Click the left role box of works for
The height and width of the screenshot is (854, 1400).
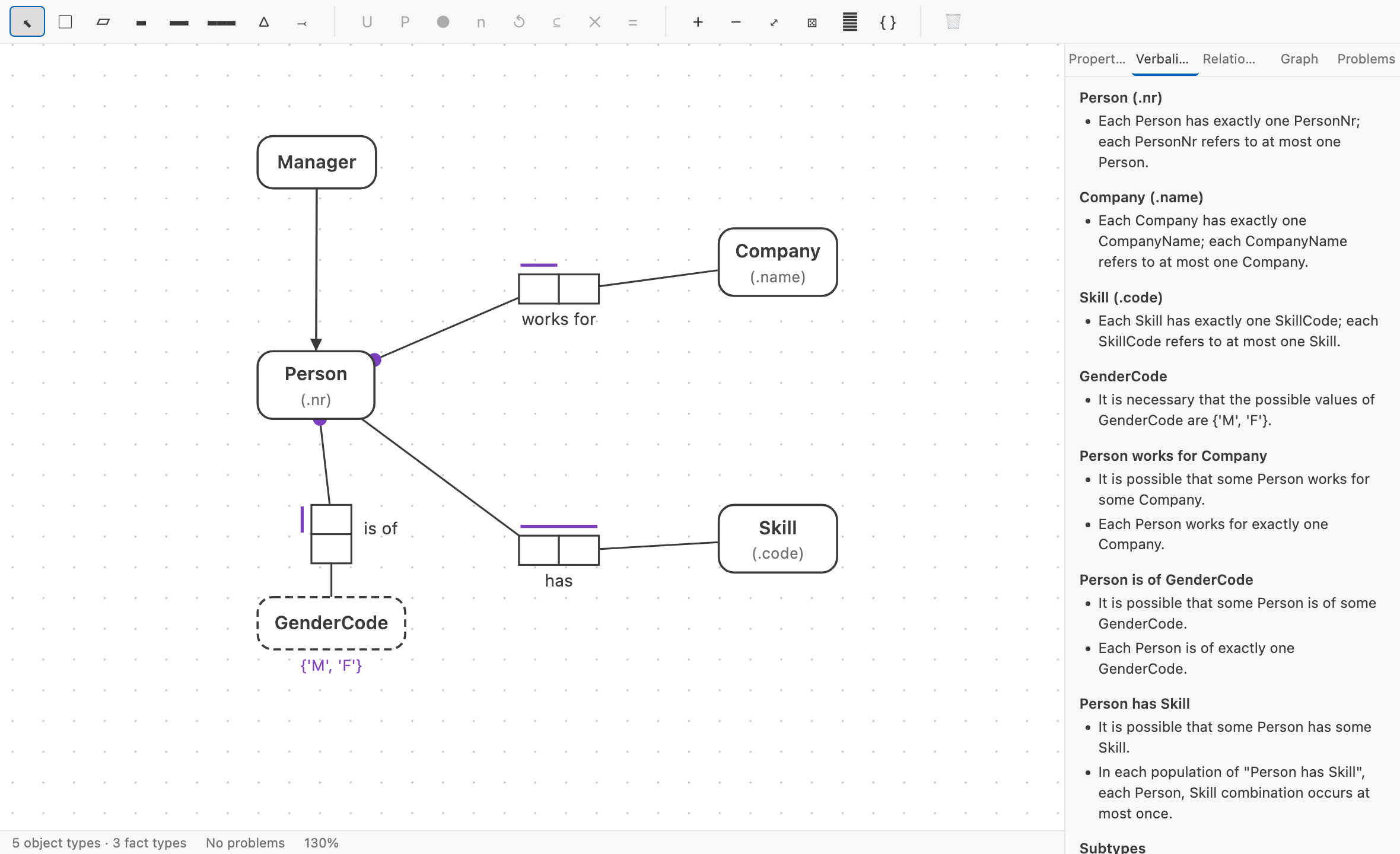coord(539,289)
